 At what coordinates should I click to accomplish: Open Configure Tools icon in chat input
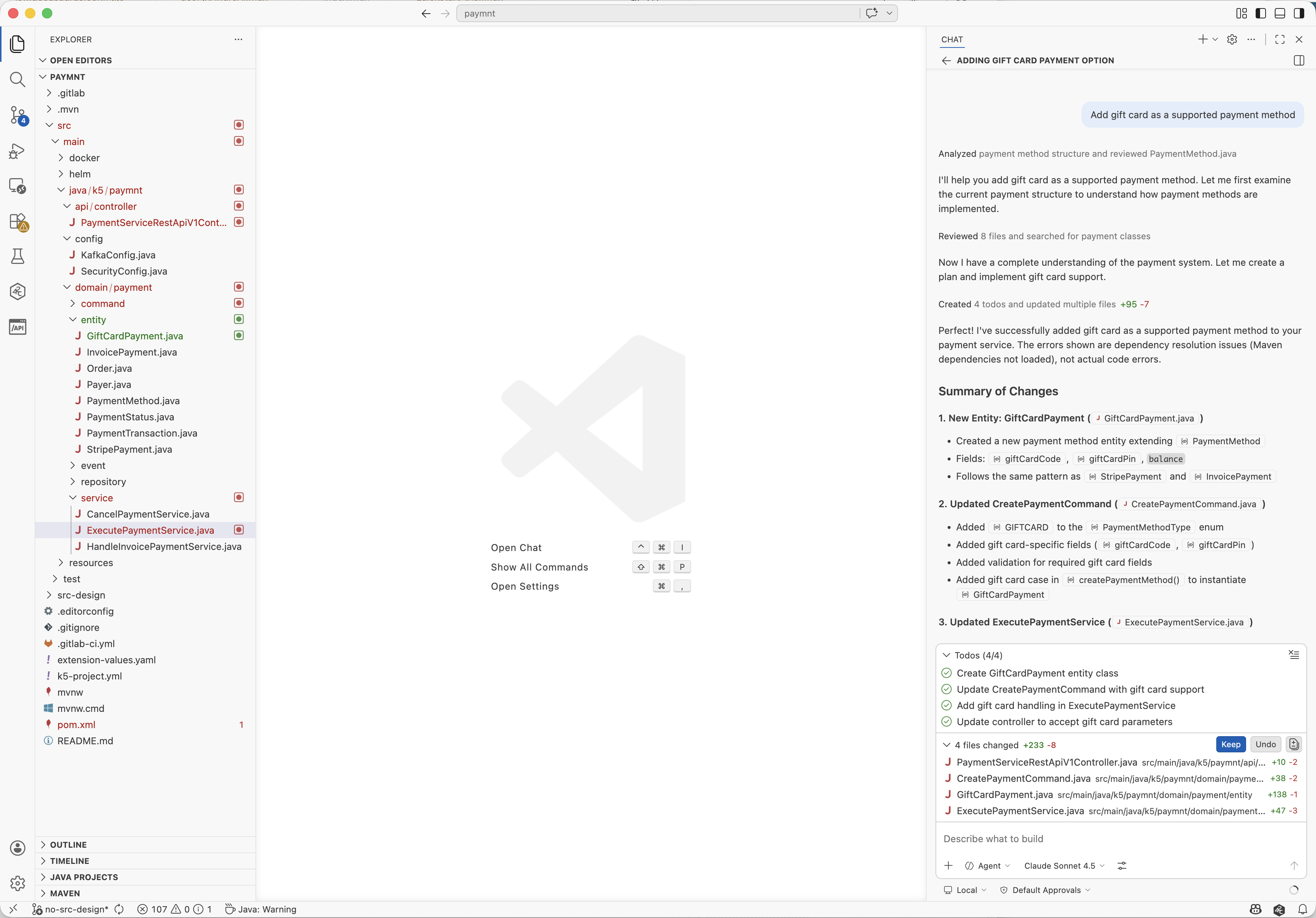click(x=1122, y=865)
